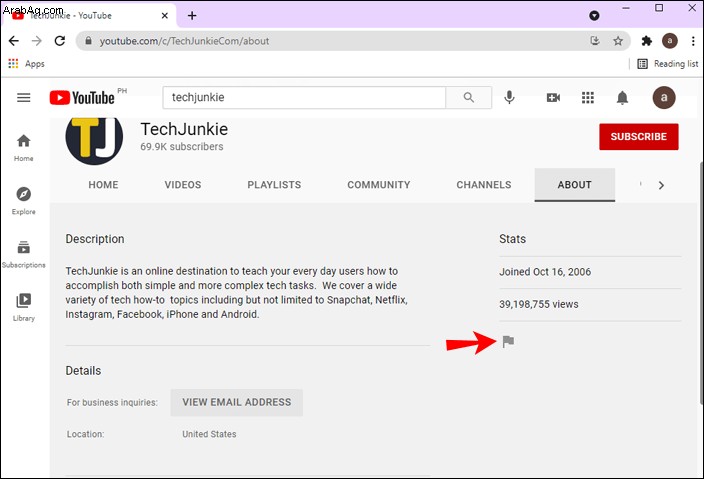The height and width of the screenshot is (479, 704).
Task: Select the ABOUT tab
Action: tap(574, 185)
